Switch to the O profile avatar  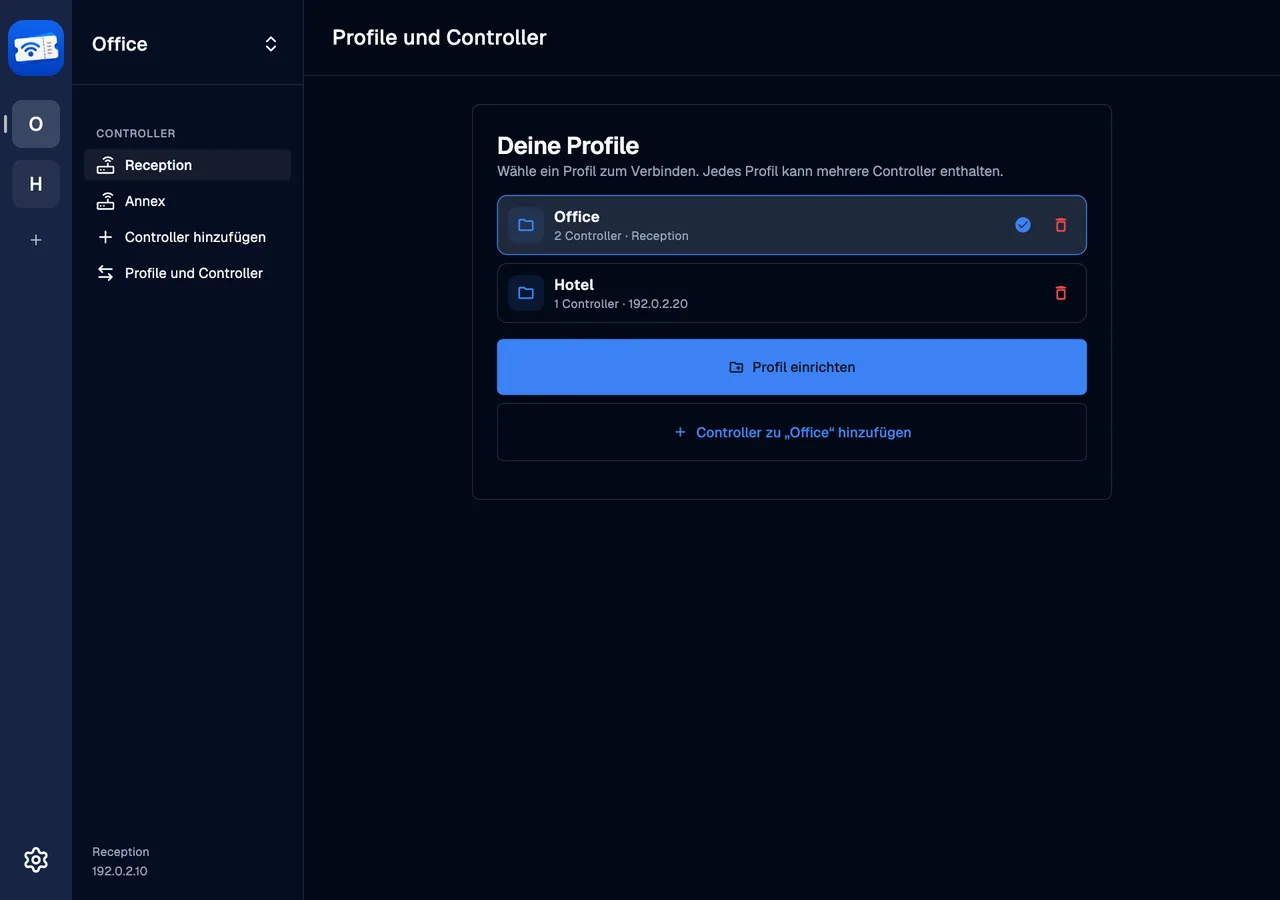pos(36,124)
